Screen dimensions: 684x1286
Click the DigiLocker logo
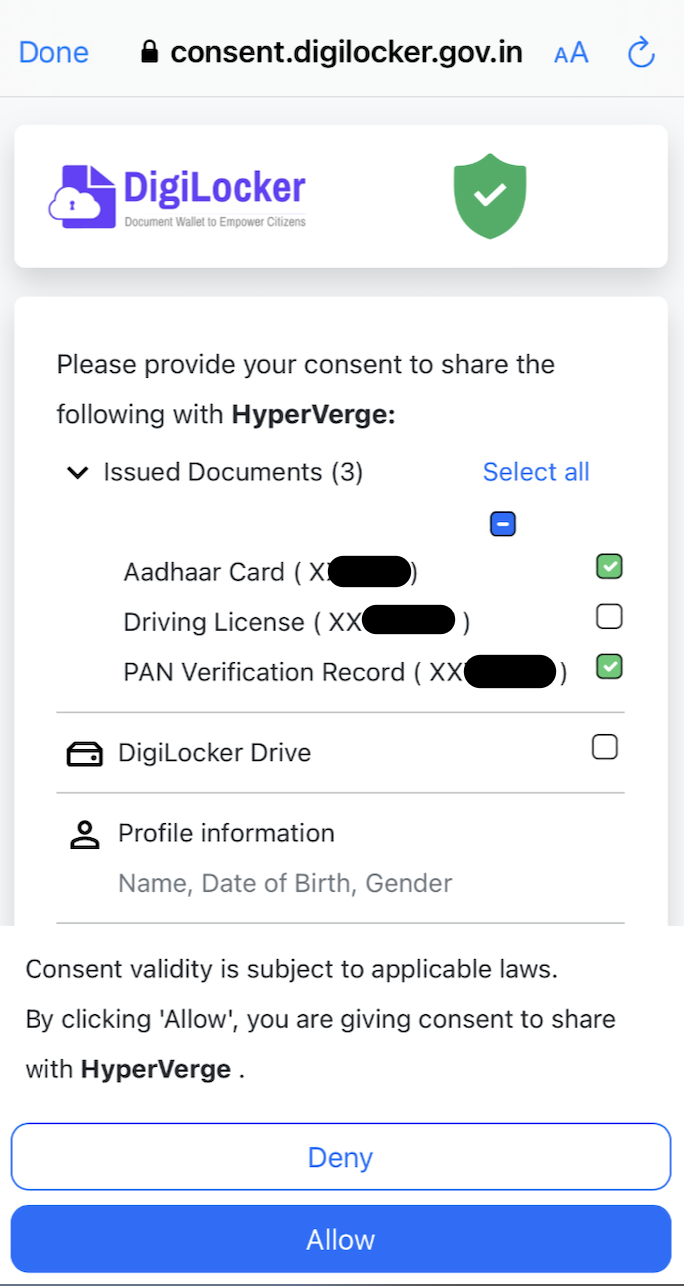click(177, 196)
